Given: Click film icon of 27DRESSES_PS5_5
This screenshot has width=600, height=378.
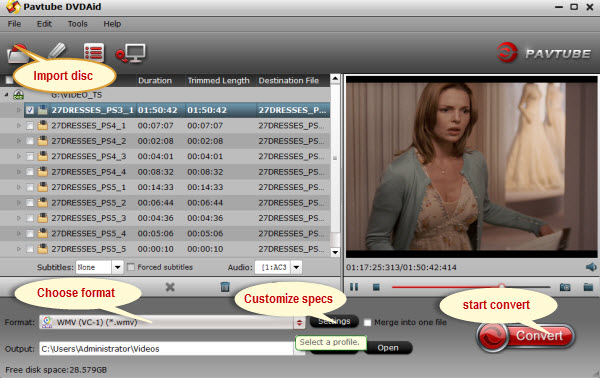Looking at the screenshot, I should 42,249.
